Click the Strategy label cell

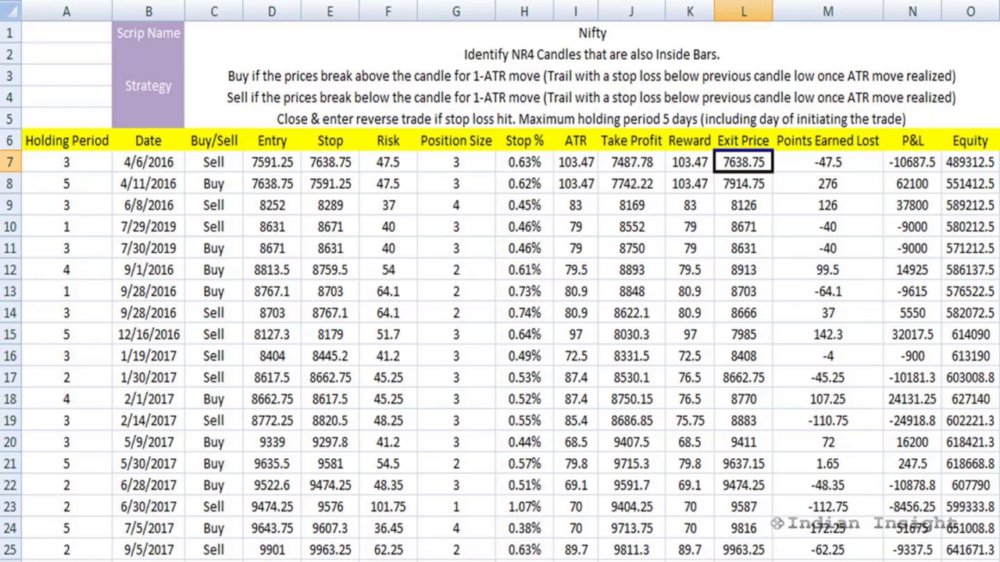pyautogui.click(x=148, y=86)
